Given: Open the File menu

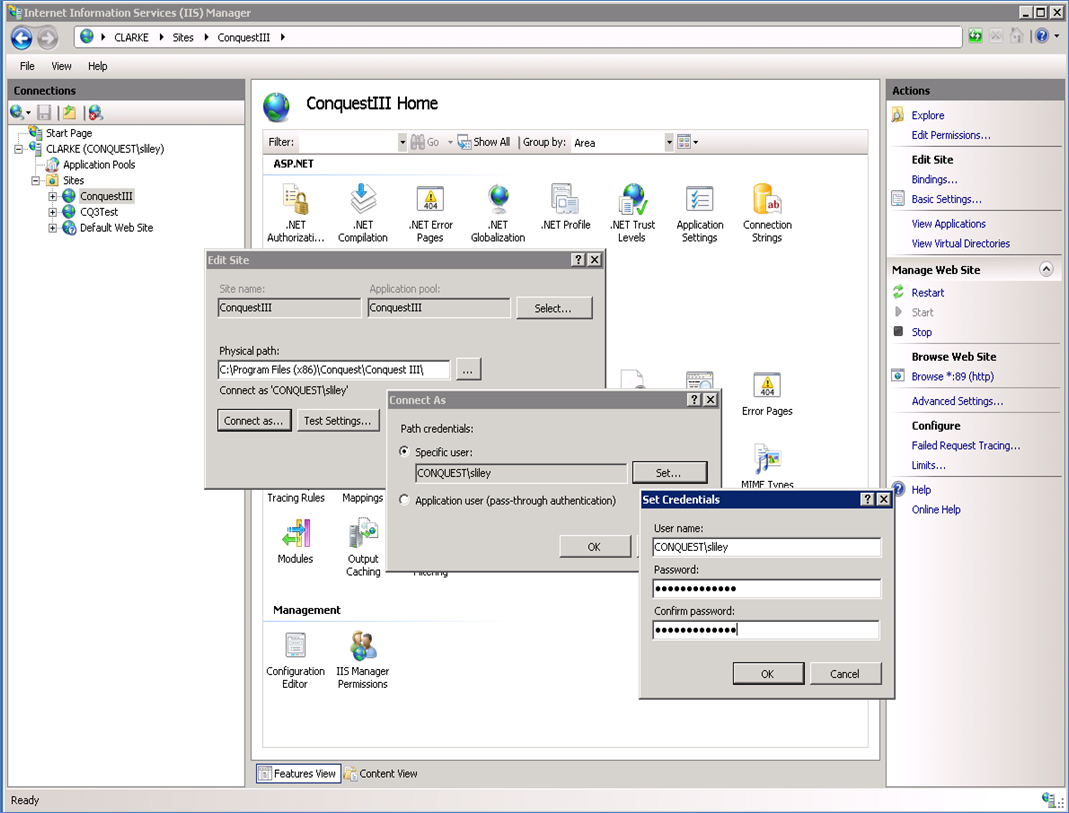Looking at the screenshot, I should 27,66.
